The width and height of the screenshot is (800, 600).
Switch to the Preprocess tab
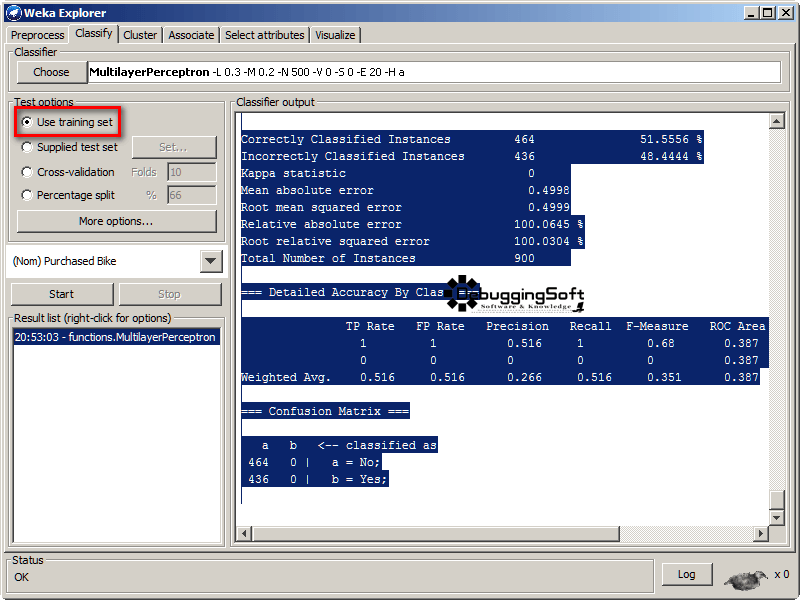[38, 35]
